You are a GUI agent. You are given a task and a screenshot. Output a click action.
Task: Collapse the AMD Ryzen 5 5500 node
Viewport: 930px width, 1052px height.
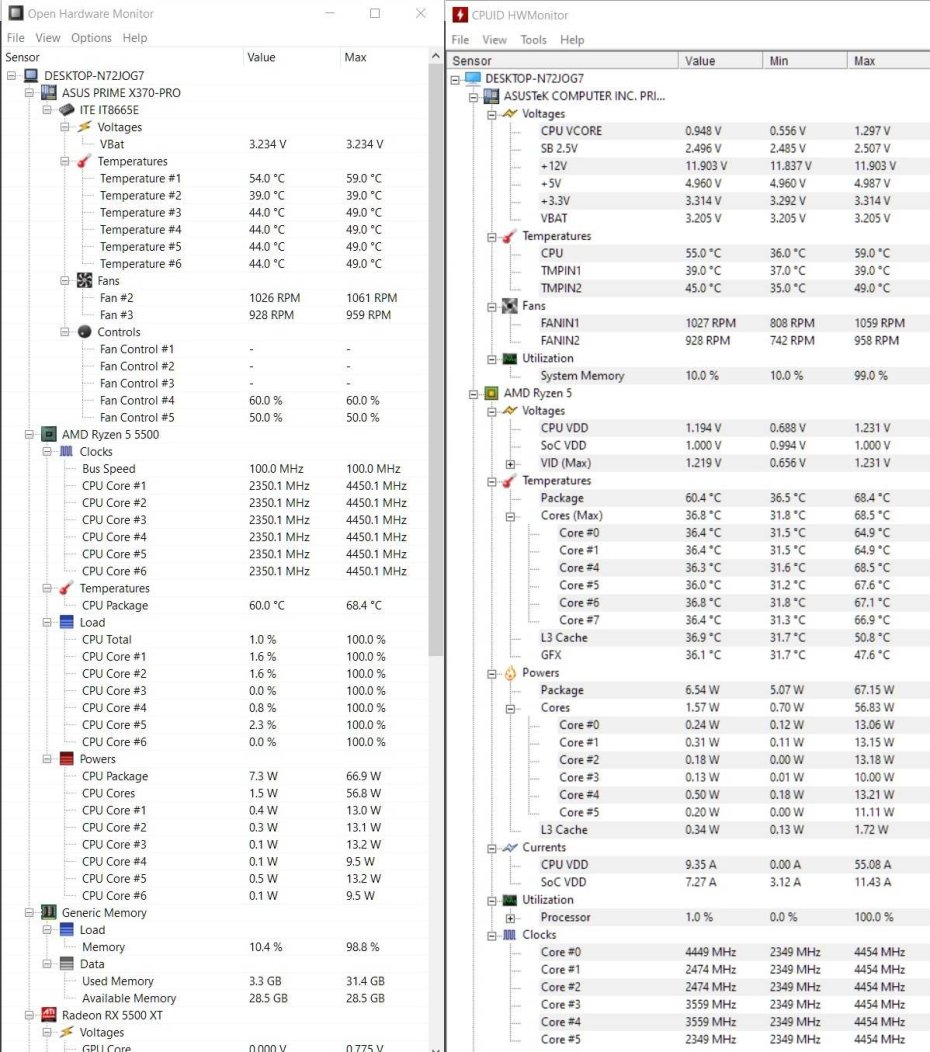pos(30,434)
